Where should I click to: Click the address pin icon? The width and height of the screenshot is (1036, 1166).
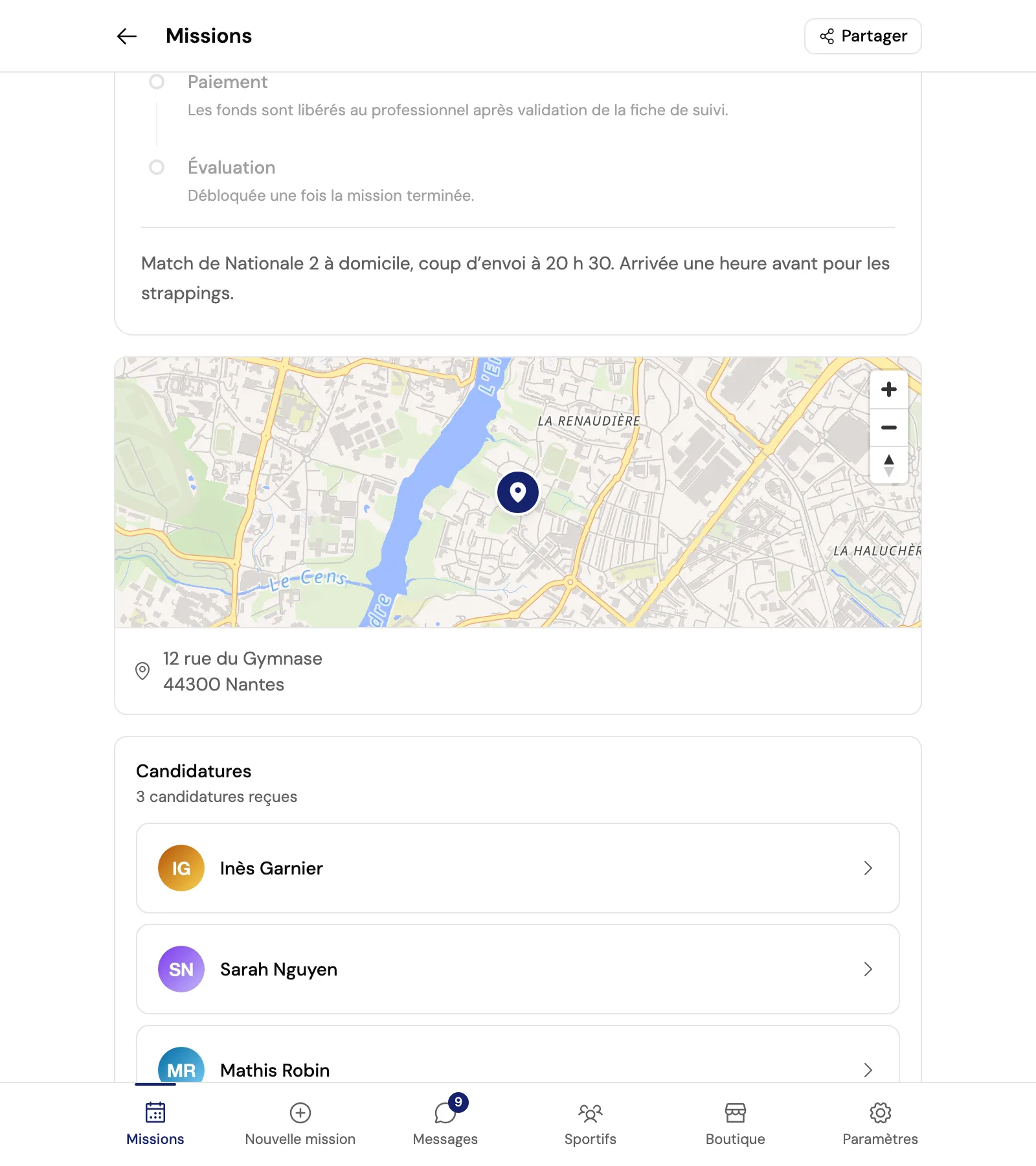tap(142, 671)
